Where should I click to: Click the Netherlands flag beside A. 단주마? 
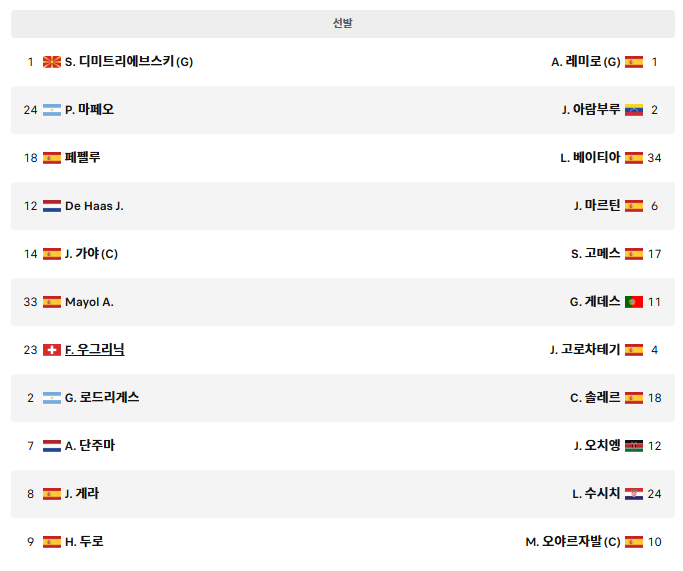coord(52,446)
